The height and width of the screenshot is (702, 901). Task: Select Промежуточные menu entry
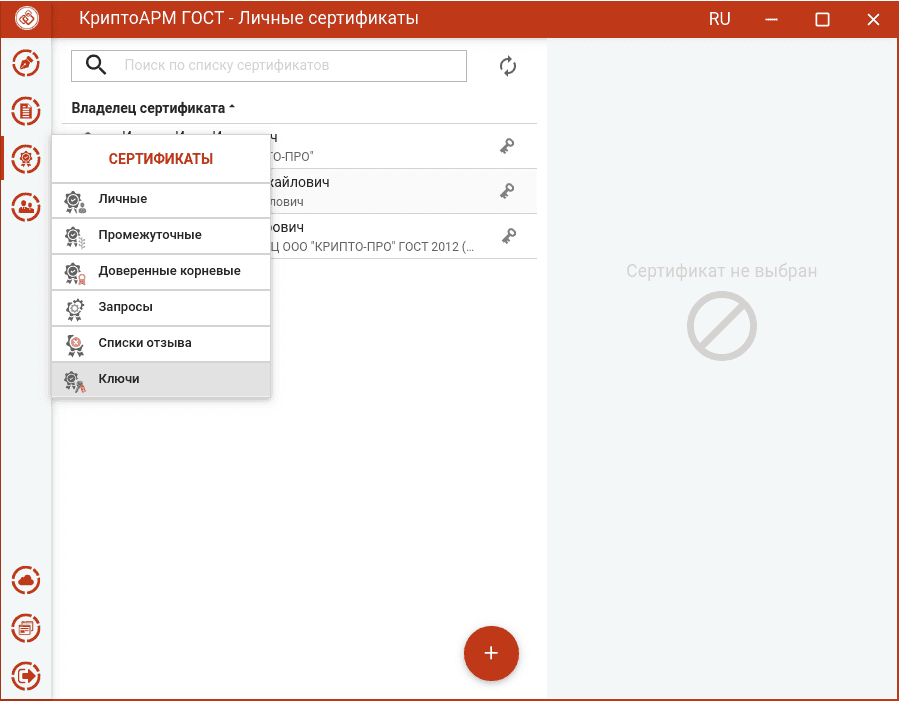[161, 236]
